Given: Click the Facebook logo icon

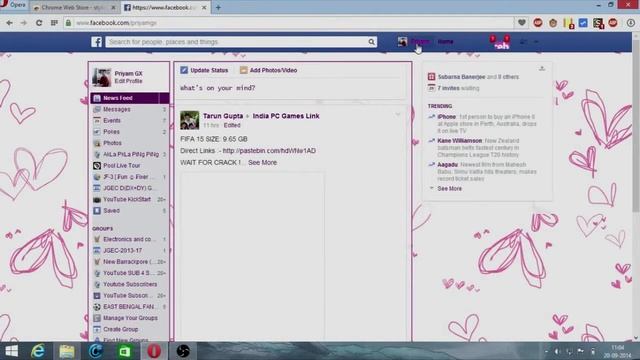Looking at the screenshot, I should 96,42.
